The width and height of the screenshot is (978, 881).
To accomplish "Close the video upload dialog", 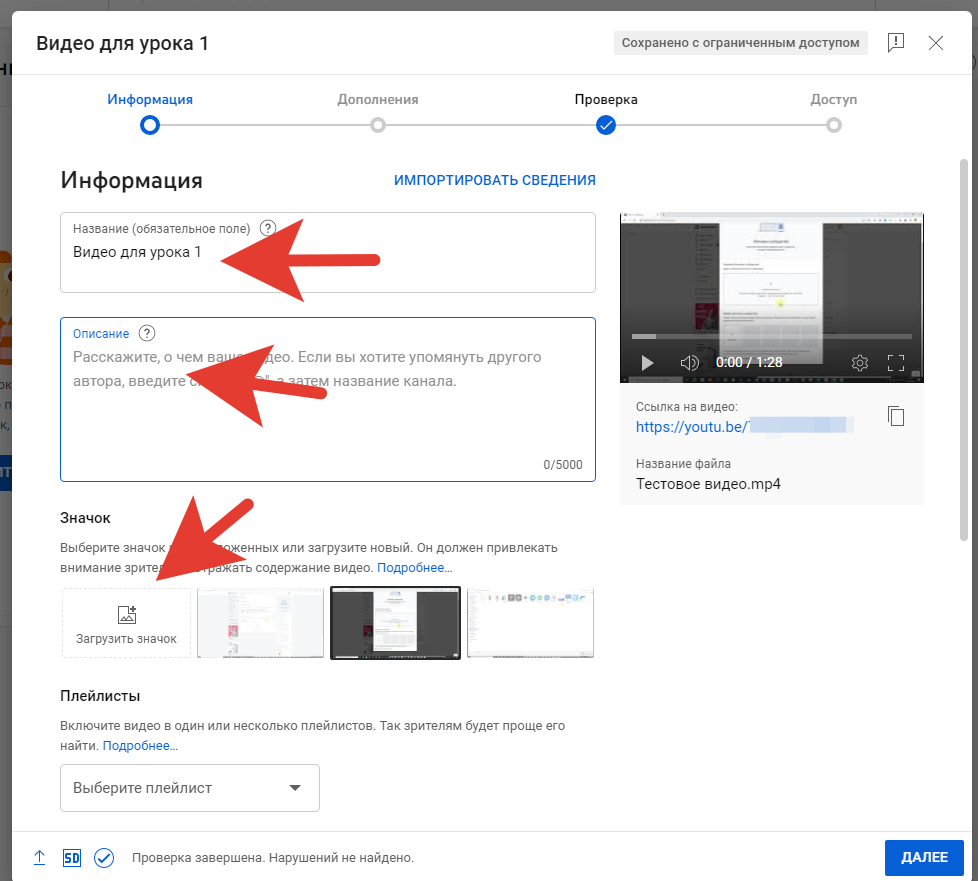I will pyautogui.click(x=936, y=43).
